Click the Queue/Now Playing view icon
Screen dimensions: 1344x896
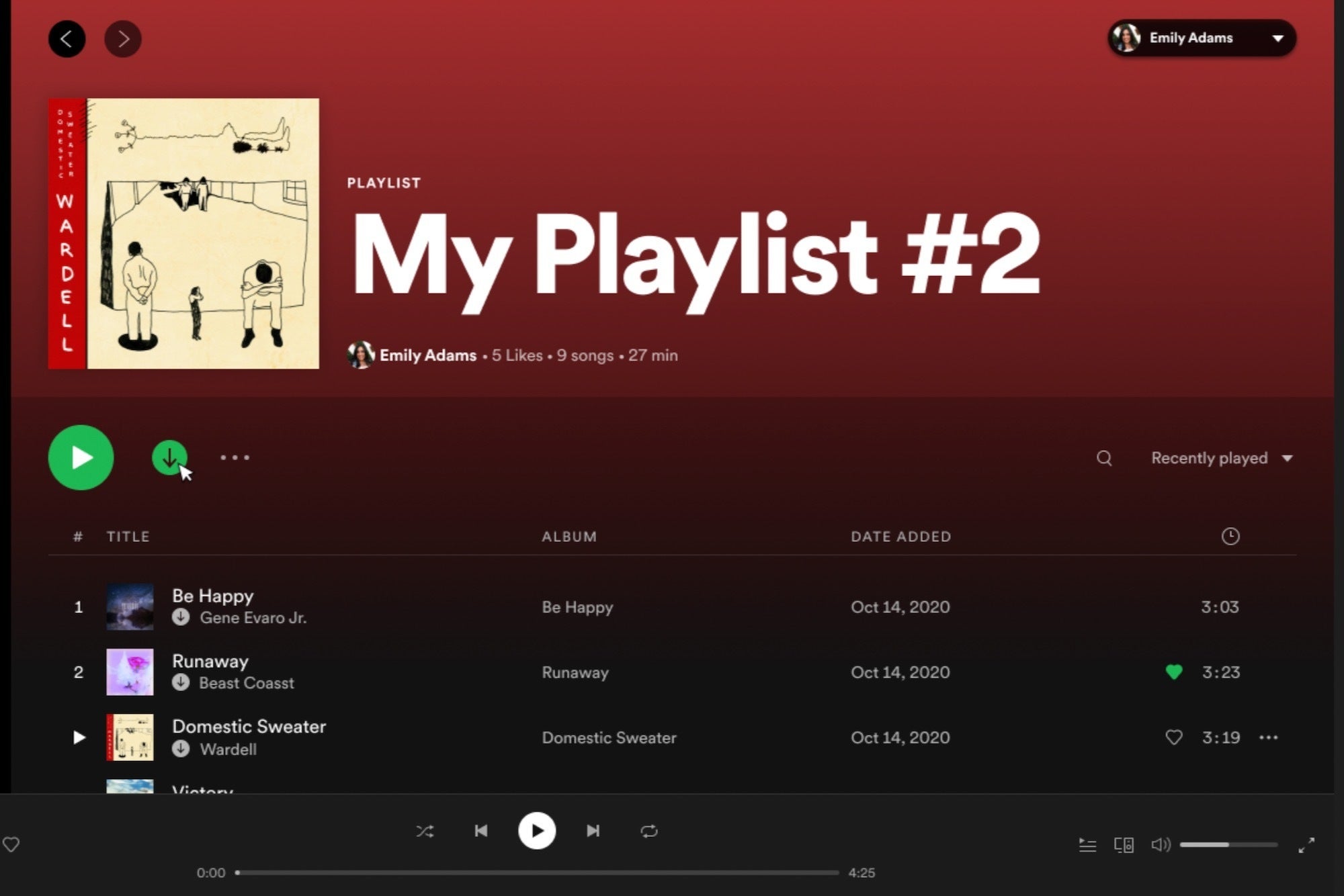pyautogui.click(x=1089, y=843)
